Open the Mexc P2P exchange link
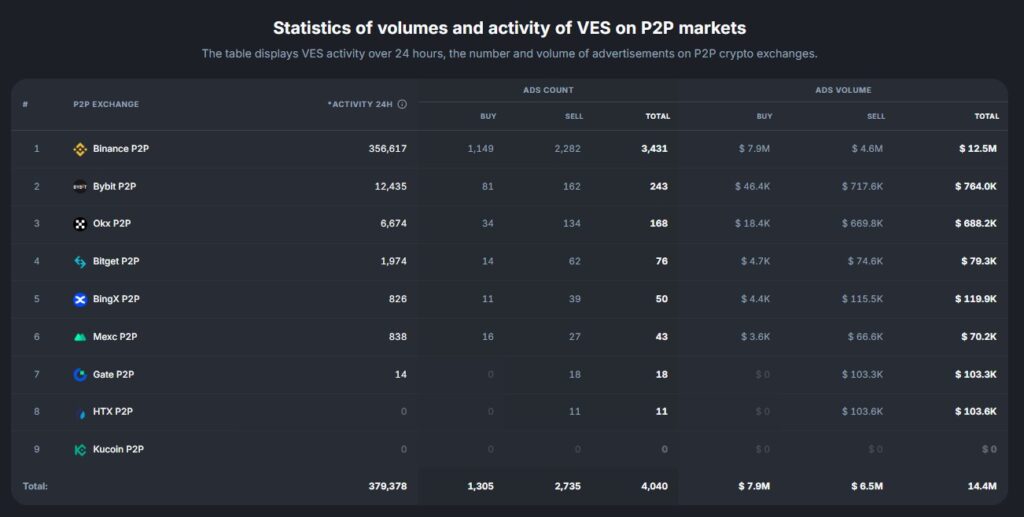Screen dimensions: 1024x517 coord(115,337)
